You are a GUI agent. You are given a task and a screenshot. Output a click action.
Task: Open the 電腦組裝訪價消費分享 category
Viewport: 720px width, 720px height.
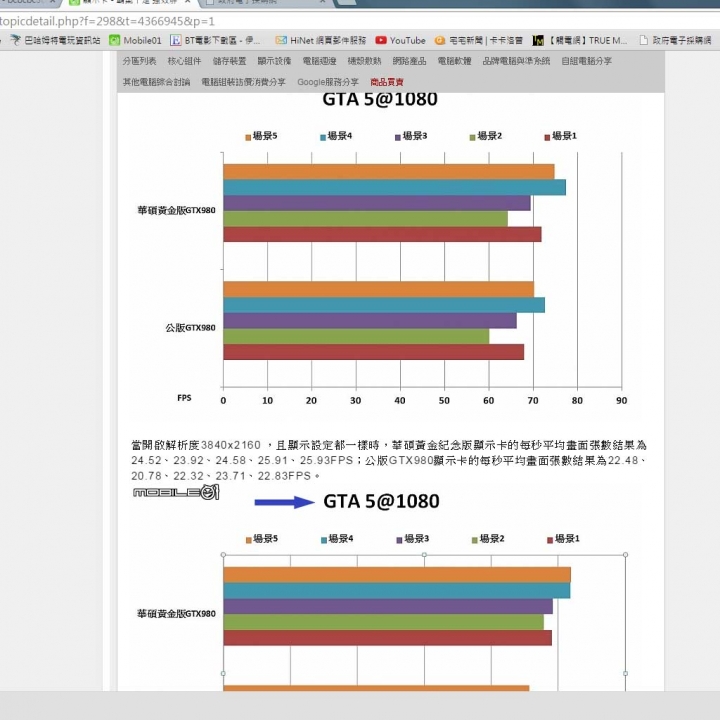pos(243,82)
